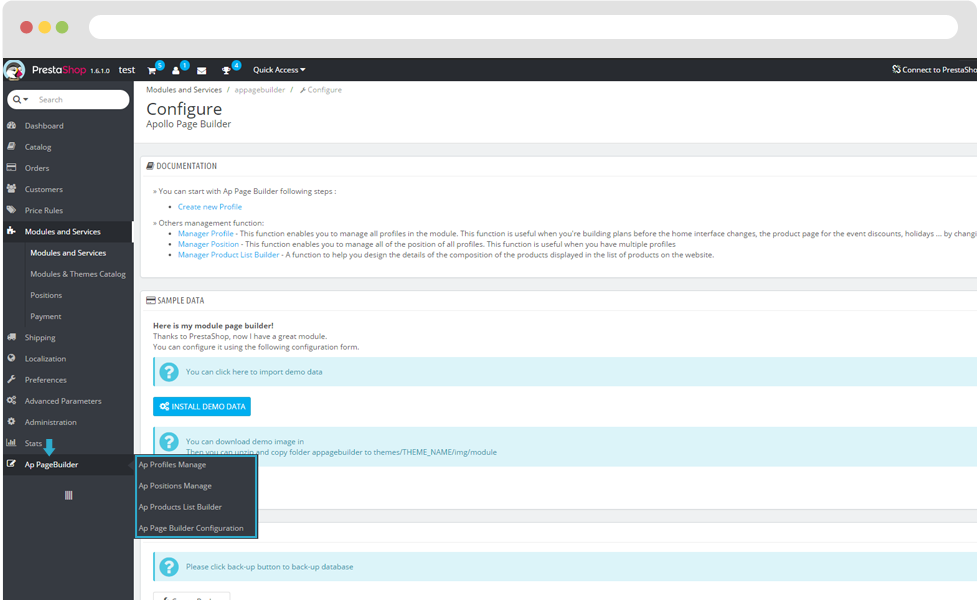
Task: Click the test shop name link
Action: point(127,70)
